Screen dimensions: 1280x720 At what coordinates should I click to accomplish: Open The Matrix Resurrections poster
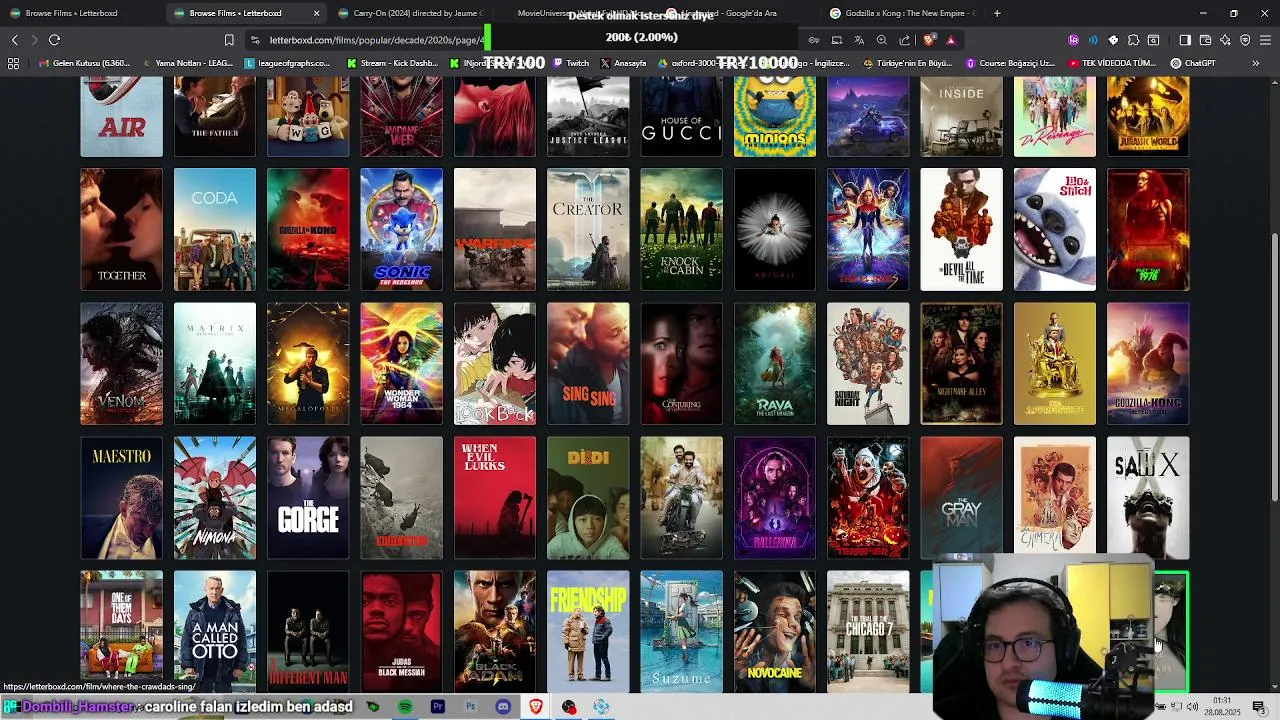pos(215,363)
